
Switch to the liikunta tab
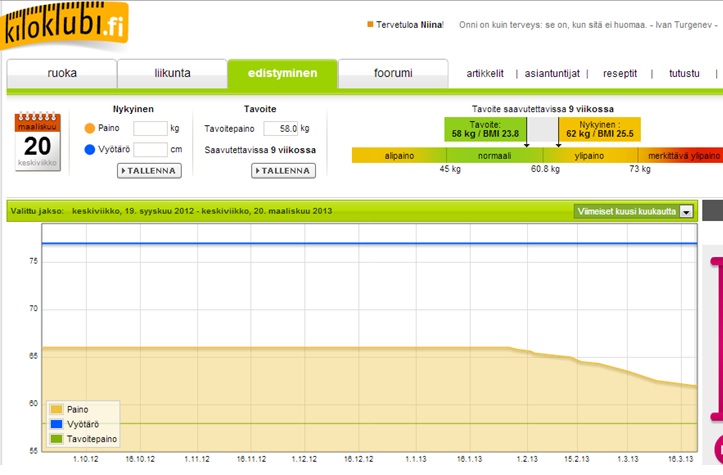(172, 74)
